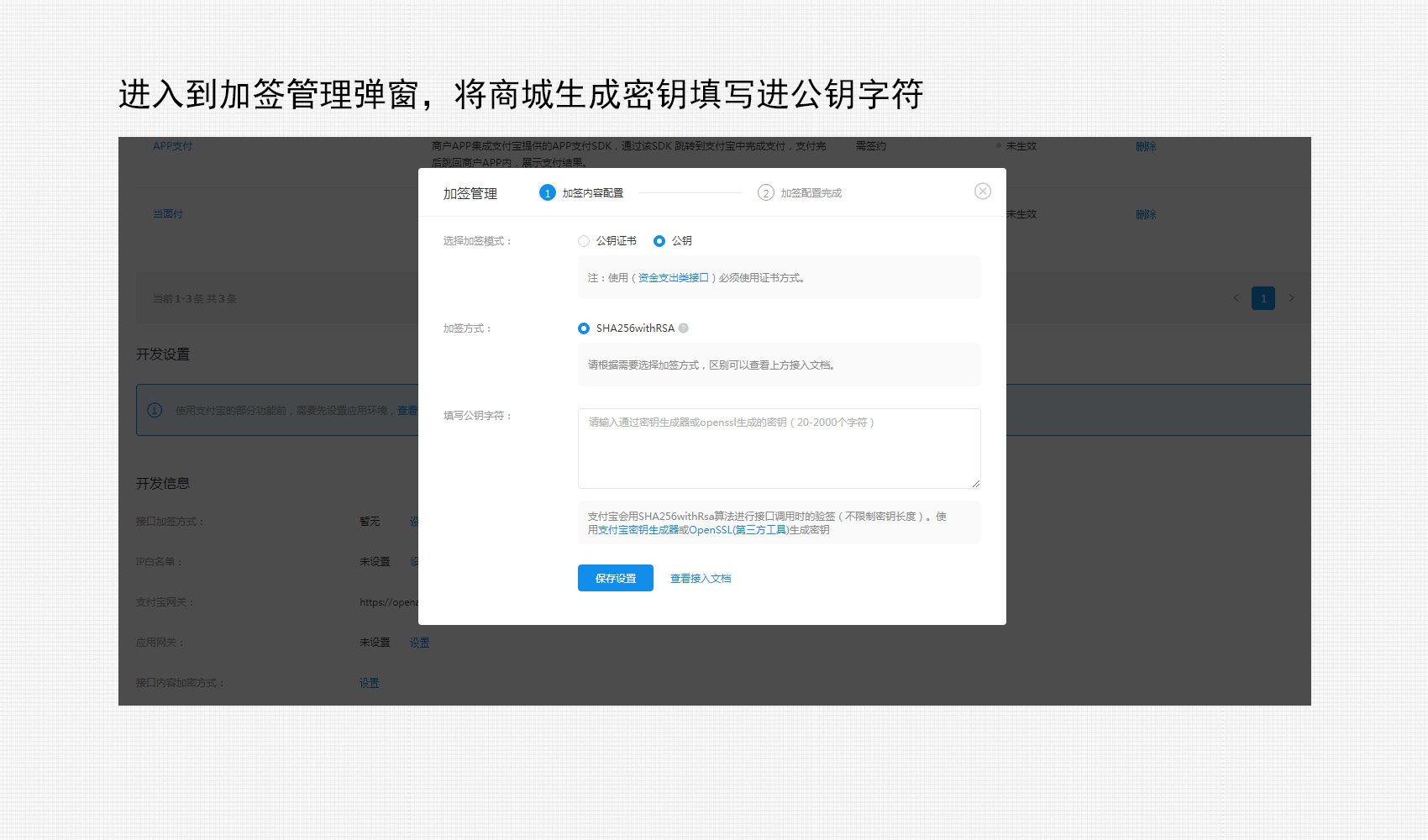Click the 开发信息 heading

(163, 484)
